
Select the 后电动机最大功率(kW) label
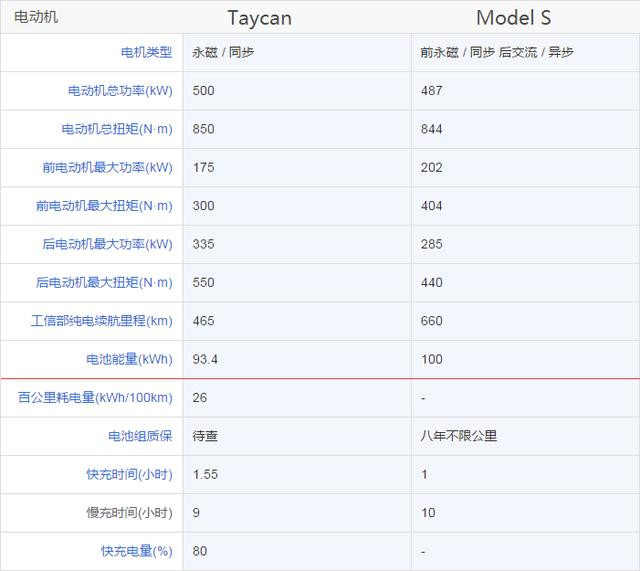(108, 244)
